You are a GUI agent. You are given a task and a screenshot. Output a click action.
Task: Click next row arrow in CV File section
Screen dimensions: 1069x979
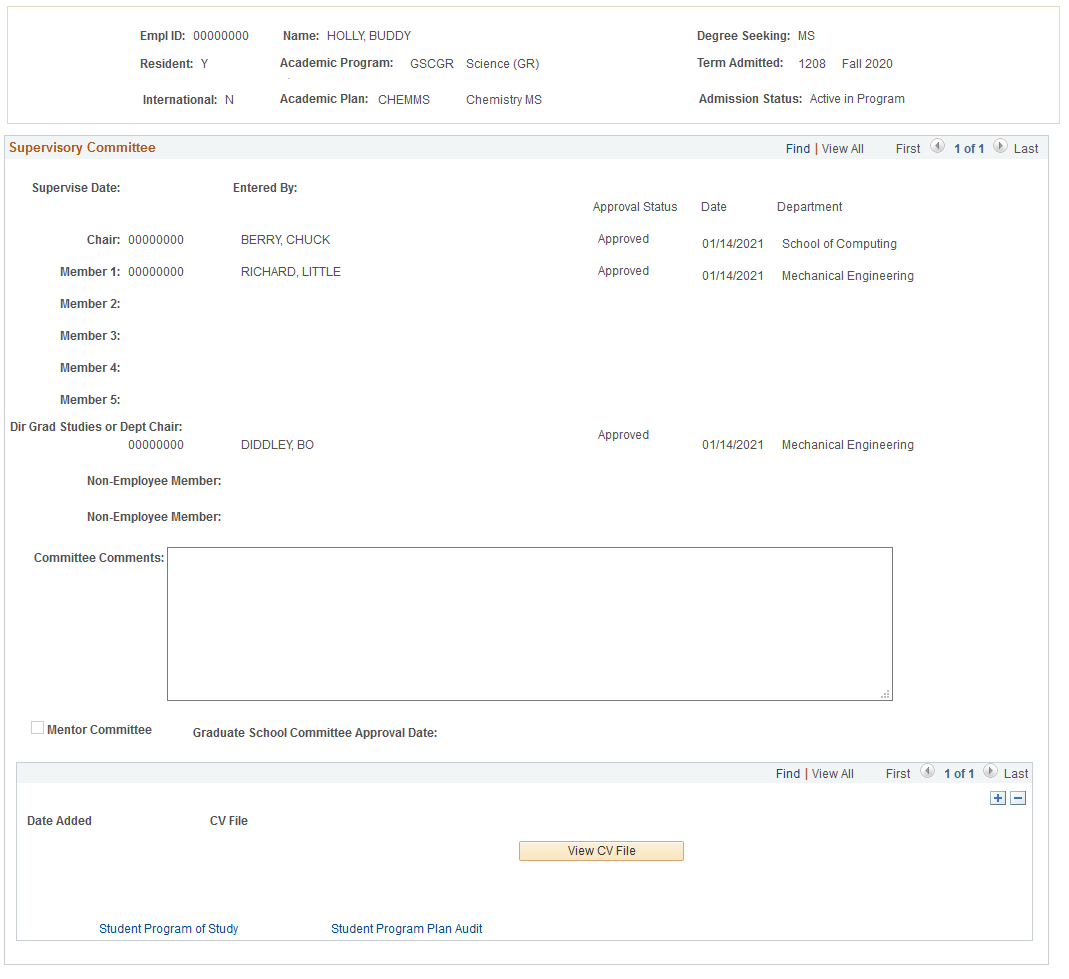pos(990,771)
